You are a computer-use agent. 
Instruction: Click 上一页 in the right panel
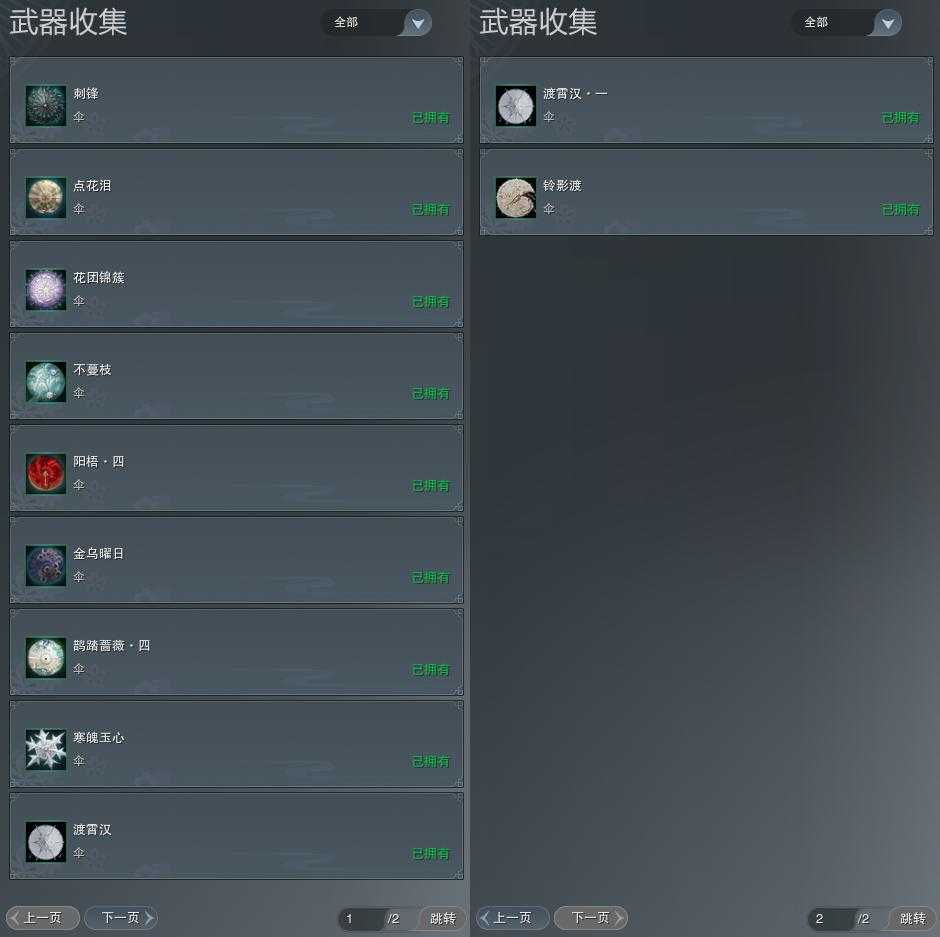(x=513, y=918)
